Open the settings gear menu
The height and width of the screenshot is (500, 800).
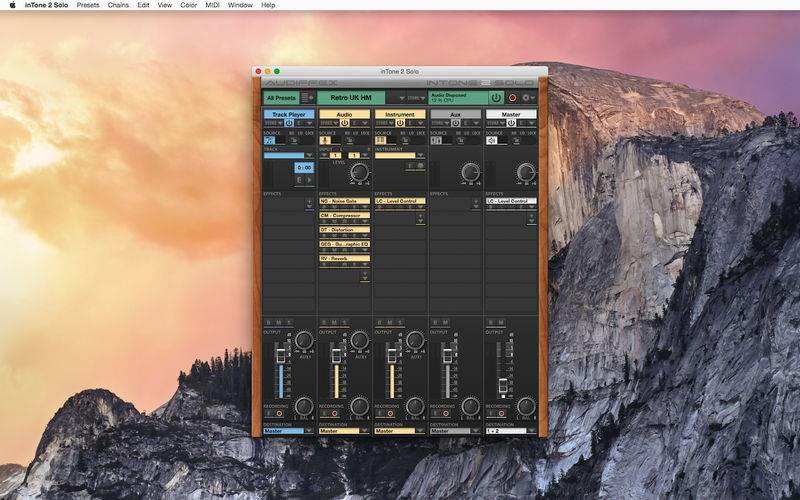(528, 97)
